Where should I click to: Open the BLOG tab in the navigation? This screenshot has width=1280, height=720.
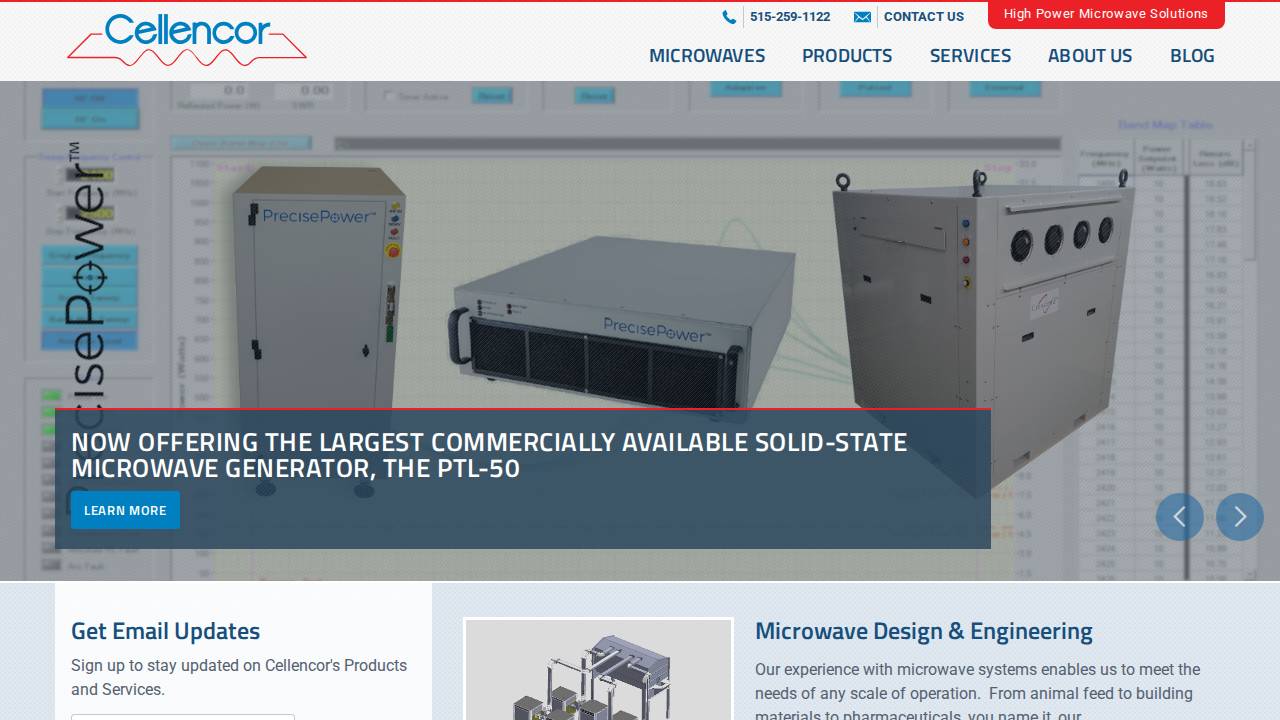[1192, 56]
